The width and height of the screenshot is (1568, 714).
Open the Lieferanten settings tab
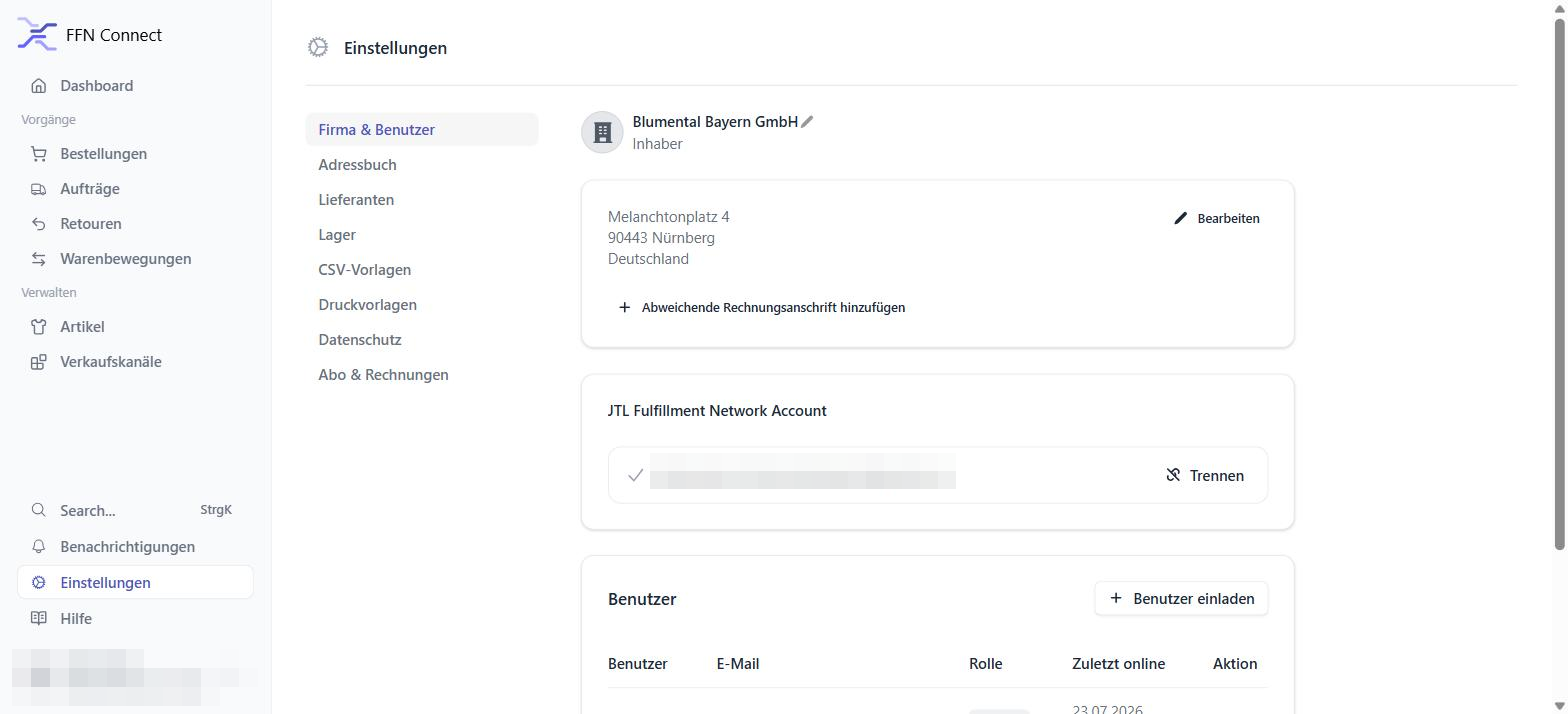422,200
